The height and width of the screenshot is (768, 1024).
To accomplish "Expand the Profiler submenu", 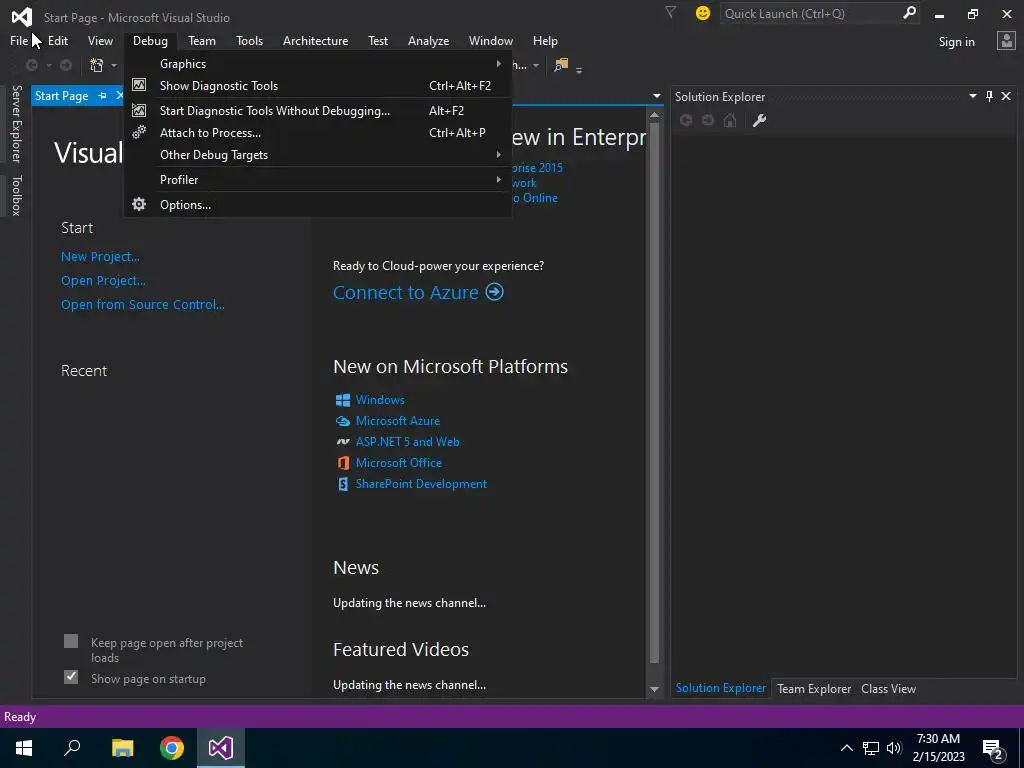I will [x=498, y=180].
